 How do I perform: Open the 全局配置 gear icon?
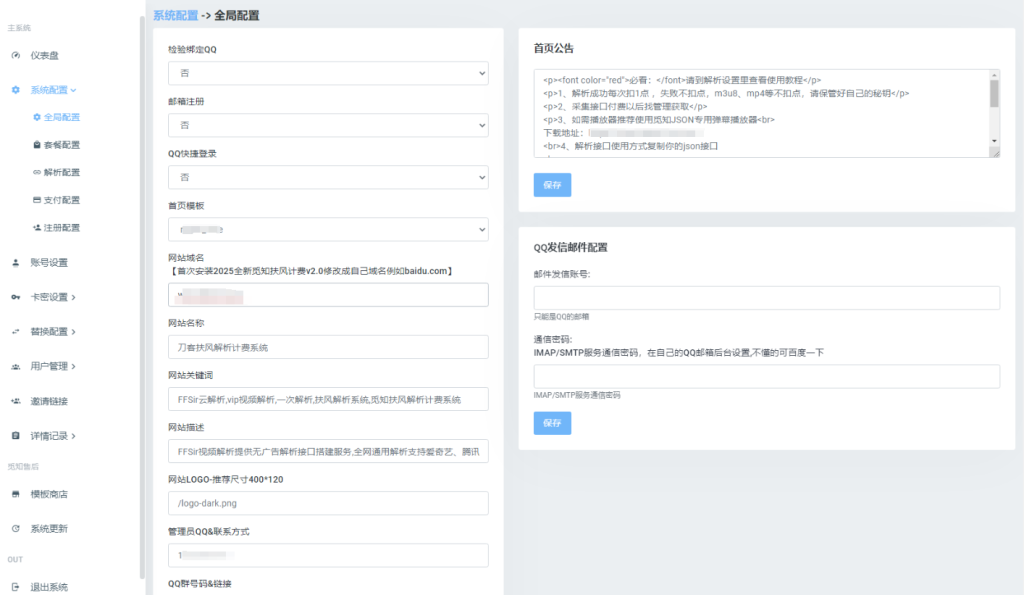click(39, 116)
